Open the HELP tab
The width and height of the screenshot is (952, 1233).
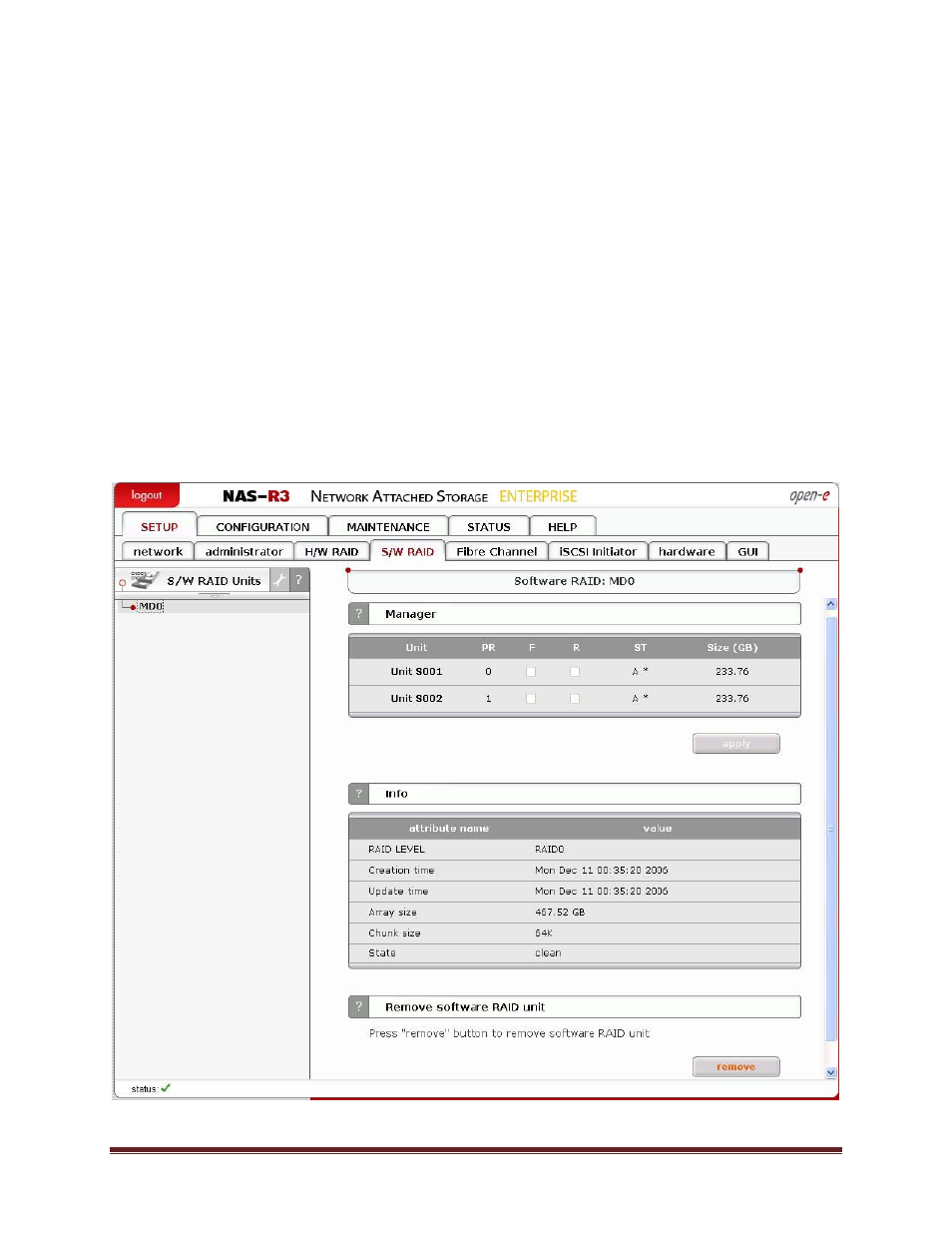[563, 527]
